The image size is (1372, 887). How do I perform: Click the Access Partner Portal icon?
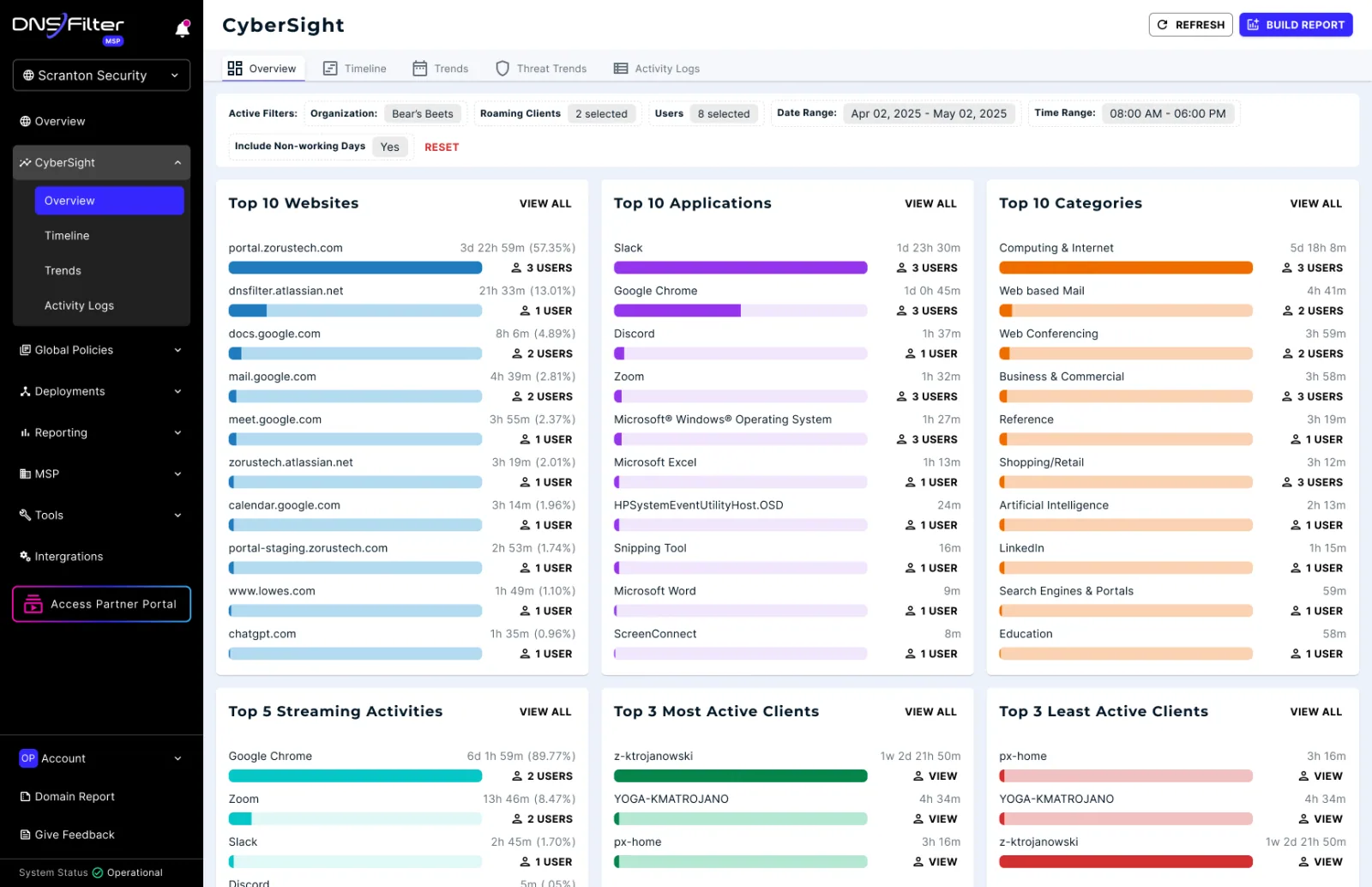33,604
